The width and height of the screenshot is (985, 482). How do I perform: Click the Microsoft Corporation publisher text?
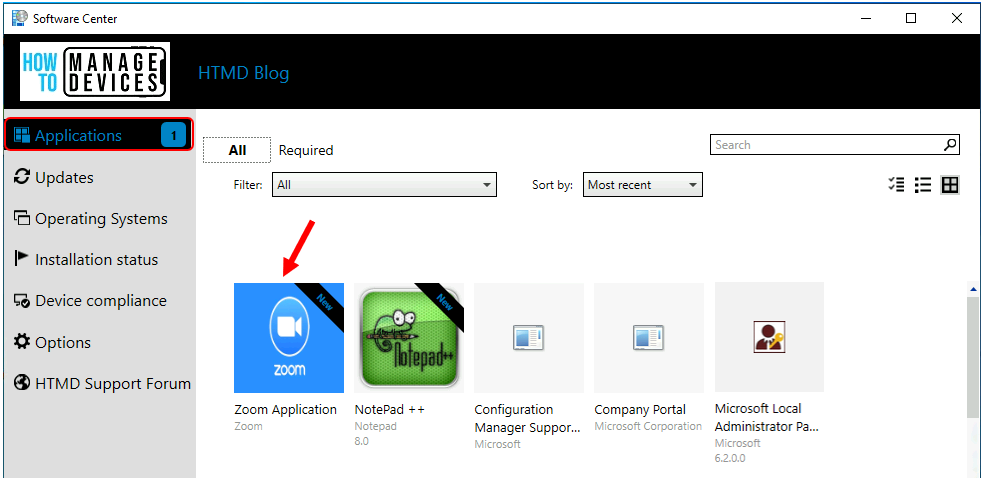pos(648,426)
